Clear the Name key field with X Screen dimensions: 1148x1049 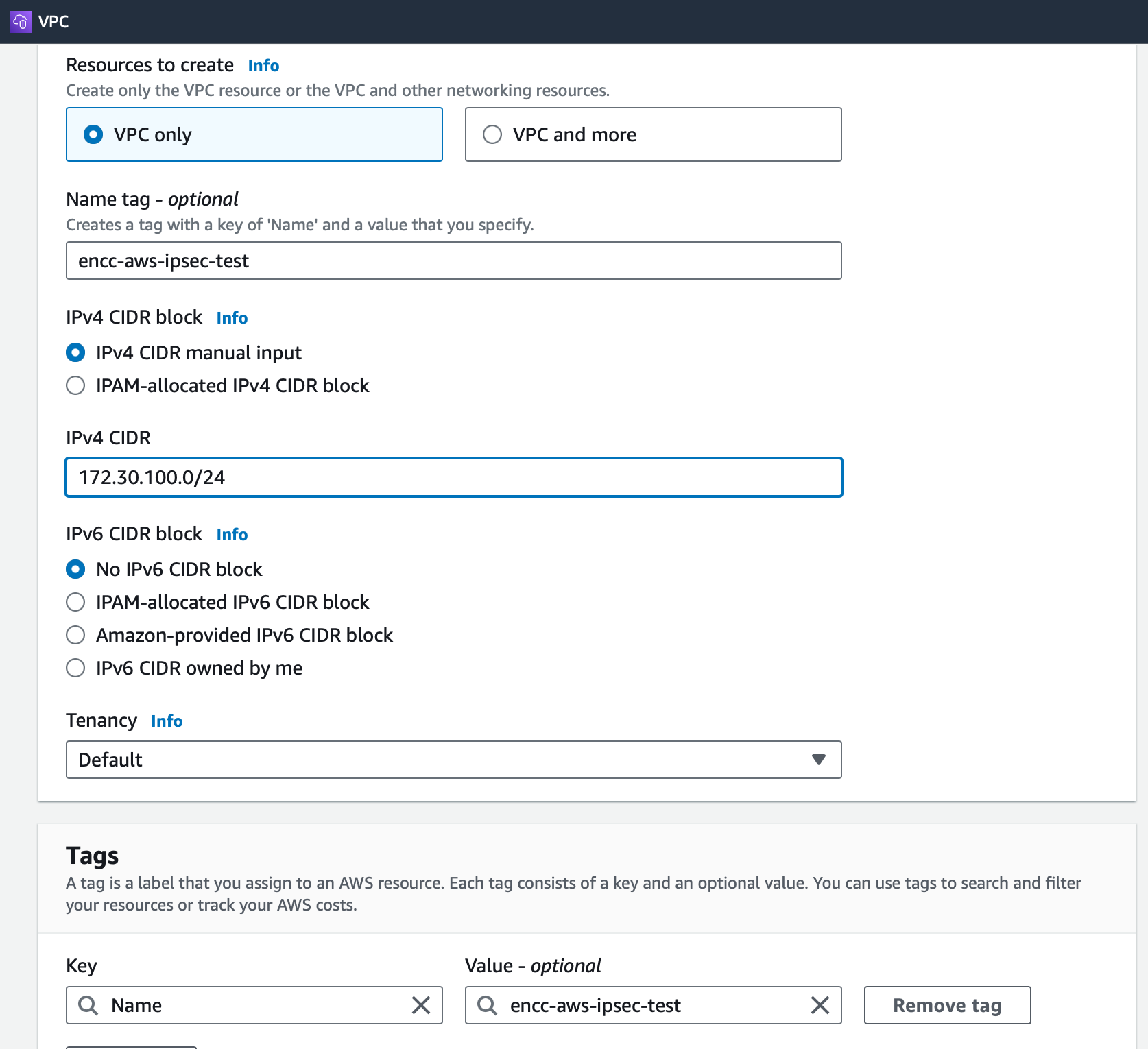[x=421, y=1005]
